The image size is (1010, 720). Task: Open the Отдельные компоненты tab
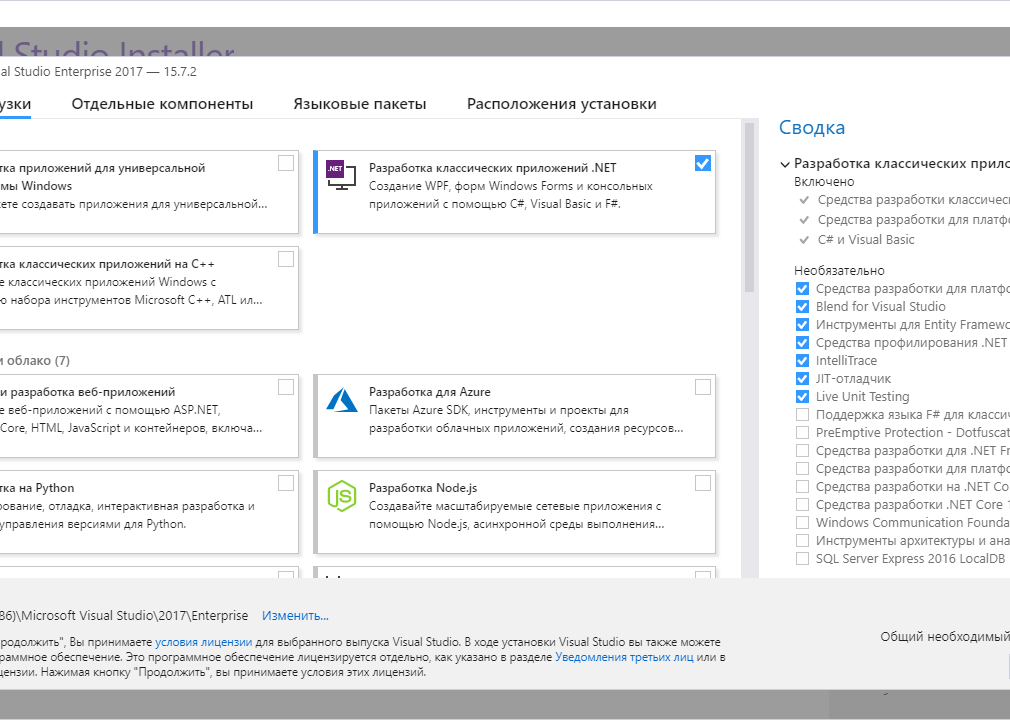[x=162, y=104]
